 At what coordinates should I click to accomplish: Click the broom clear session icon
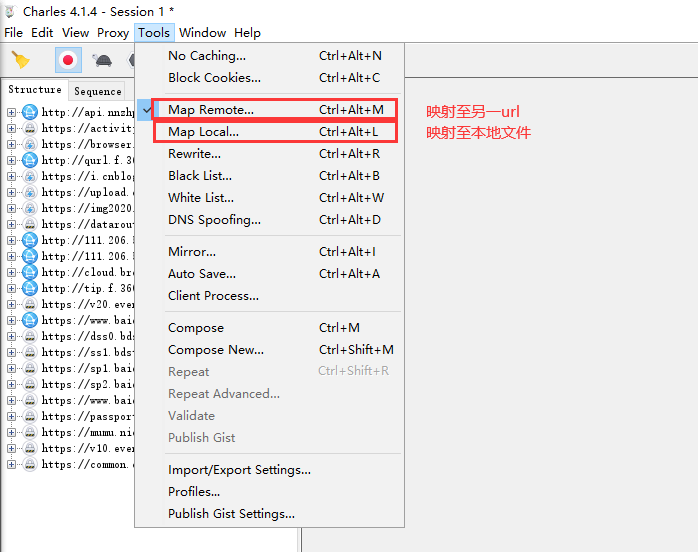[20, 60]
